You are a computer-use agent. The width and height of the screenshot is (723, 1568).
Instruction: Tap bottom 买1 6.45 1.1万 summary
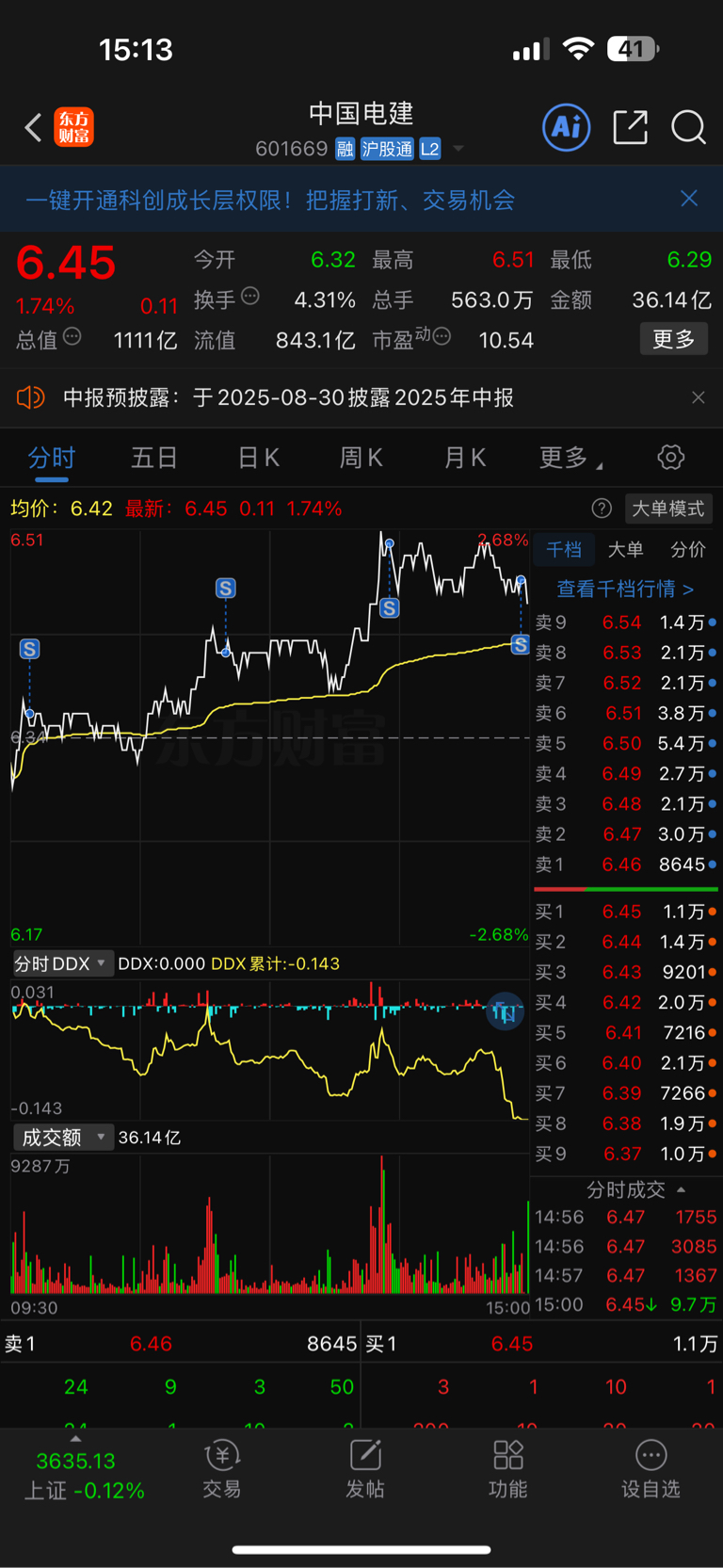click(x=541, y=1344)
